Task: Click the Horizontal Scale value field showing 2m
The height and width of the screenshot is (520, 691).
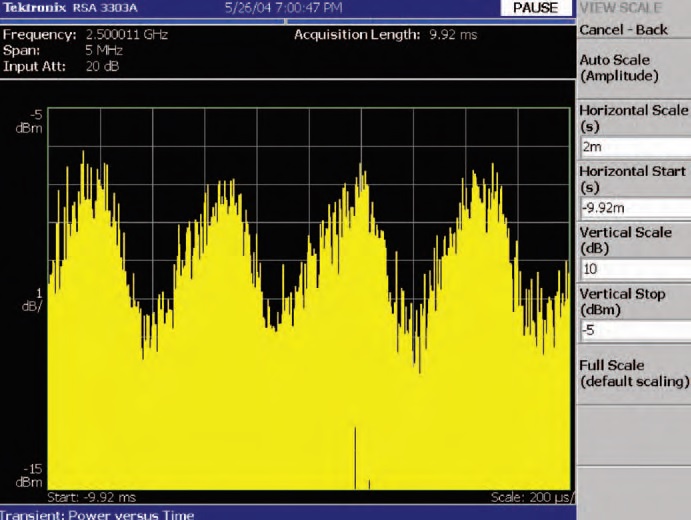Action: pyautogui.click(x=634, y=147)
